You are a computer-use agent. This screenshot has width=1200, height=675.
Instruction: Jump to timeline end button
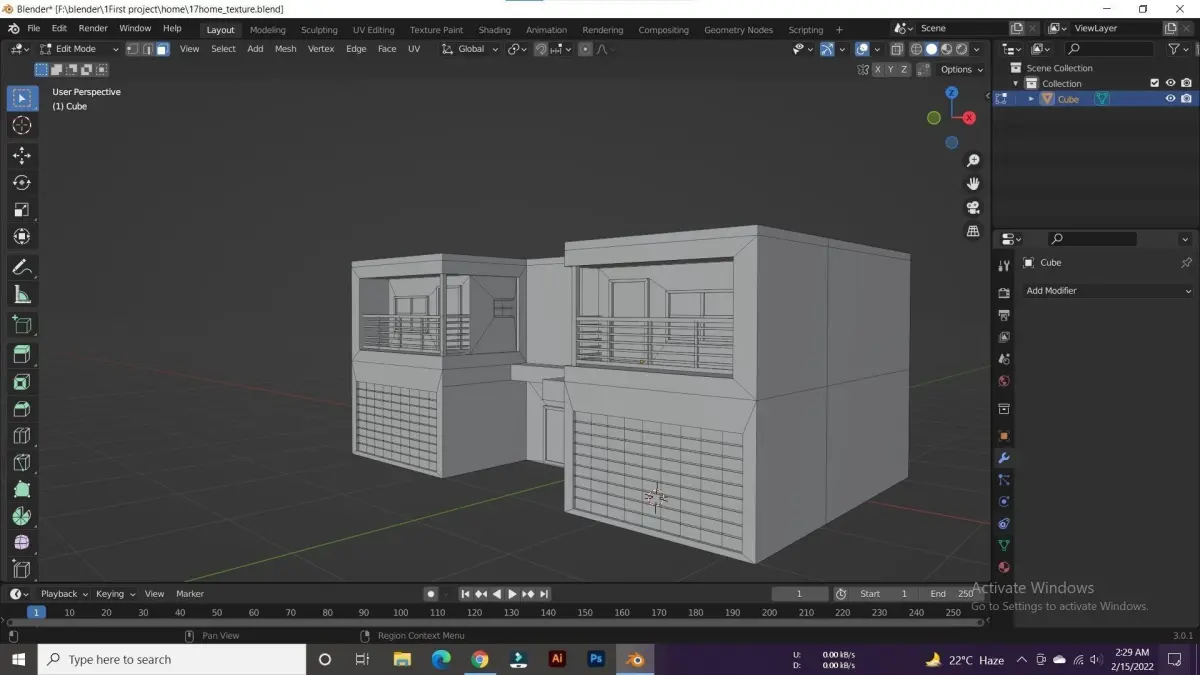pos(545,594)
